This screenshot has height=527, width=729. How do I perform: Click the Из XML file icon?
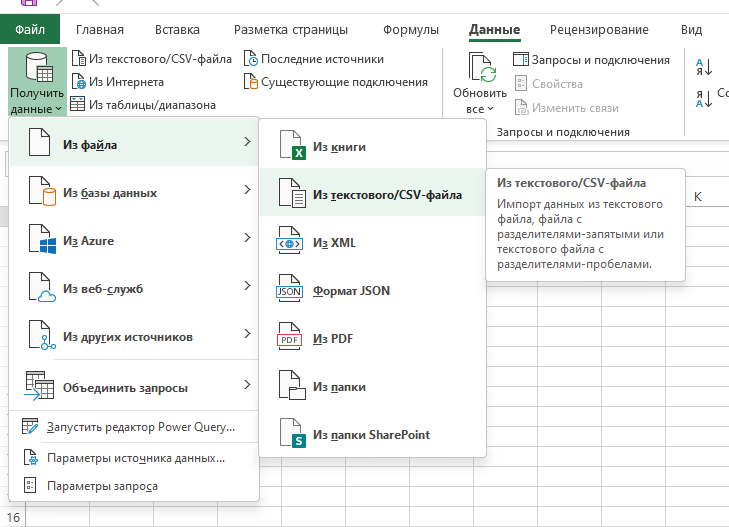pos(289,241)
